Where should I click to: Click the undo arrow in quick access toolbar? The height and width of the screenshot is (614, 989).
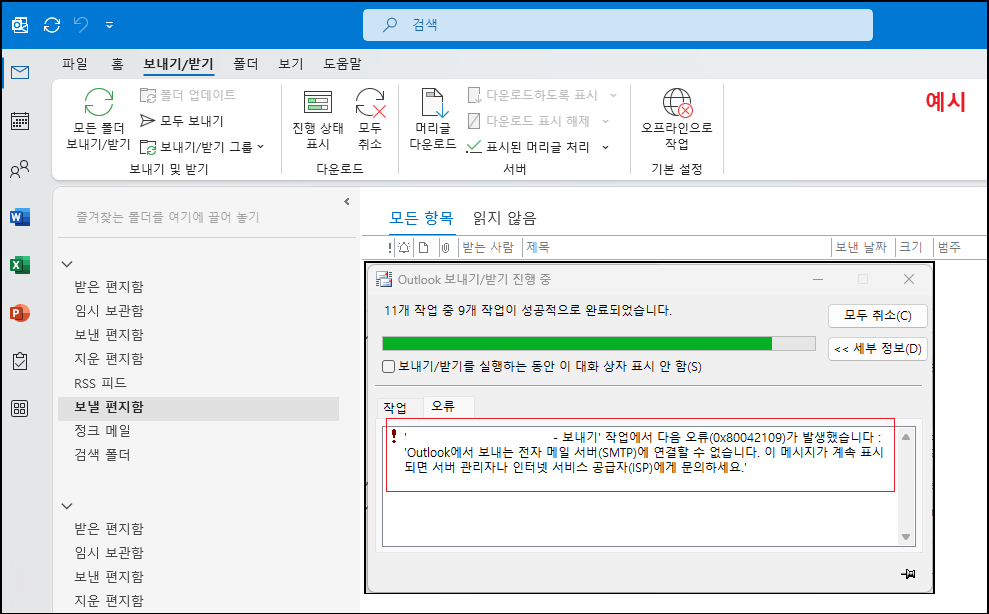click(81, 25)
